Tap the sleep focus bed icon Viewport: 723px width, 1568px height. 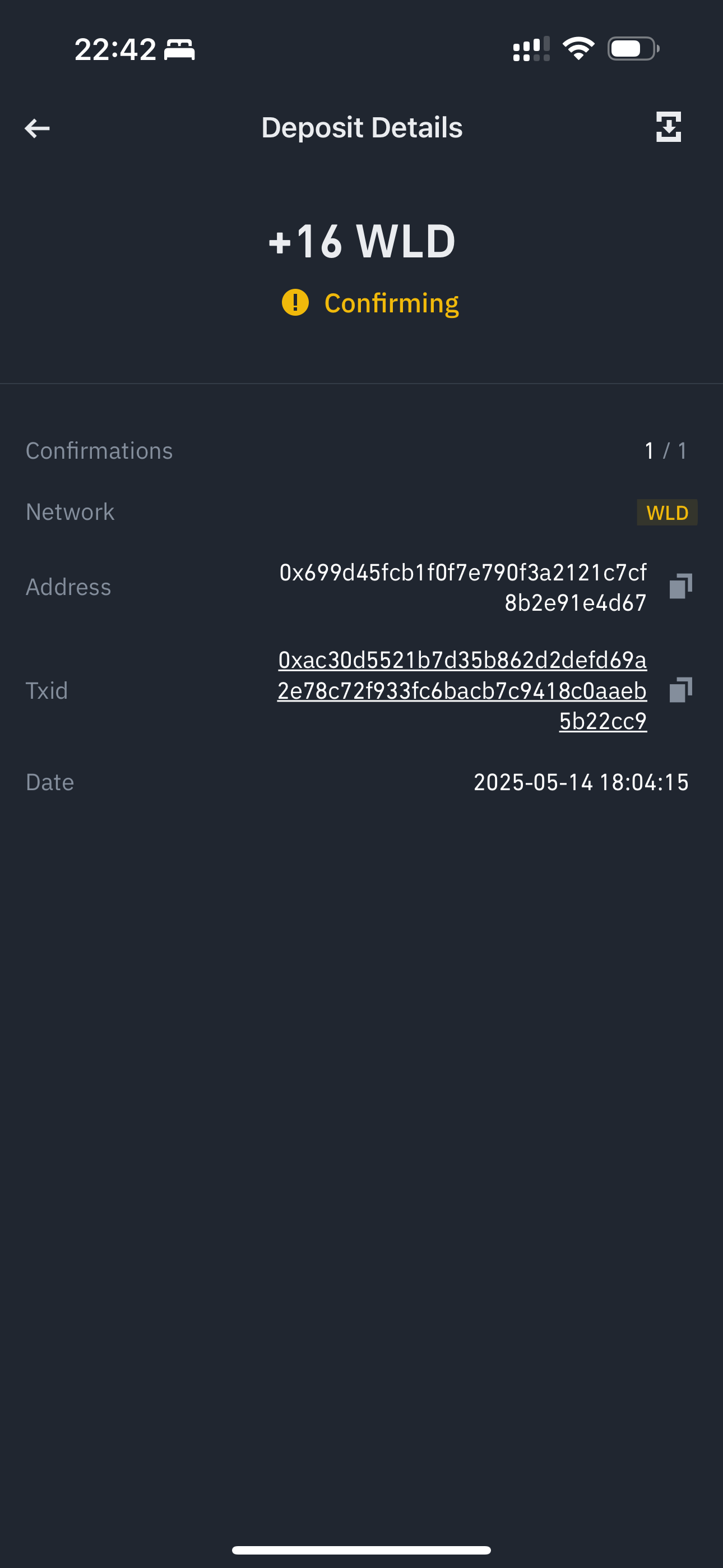[x=179, y=49]
